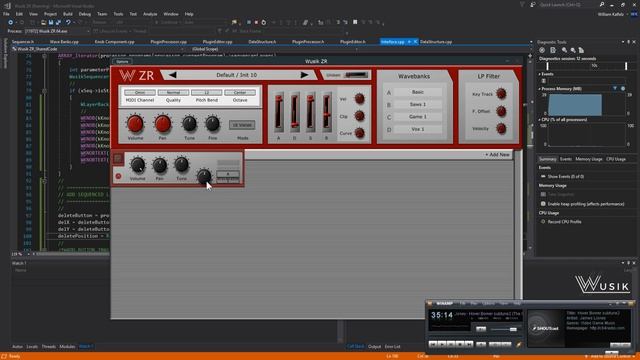Click the red round delete button on layer
This screenshot has height=360, width=640.
118,176
